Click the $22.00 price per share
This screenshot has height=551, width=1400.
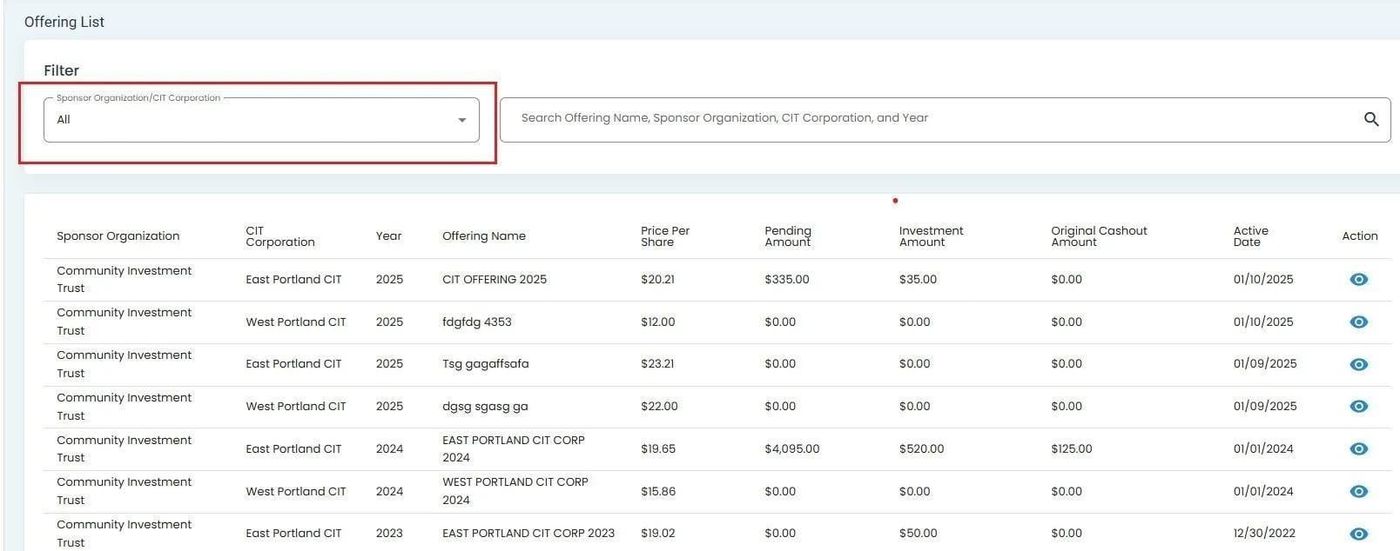659,407
